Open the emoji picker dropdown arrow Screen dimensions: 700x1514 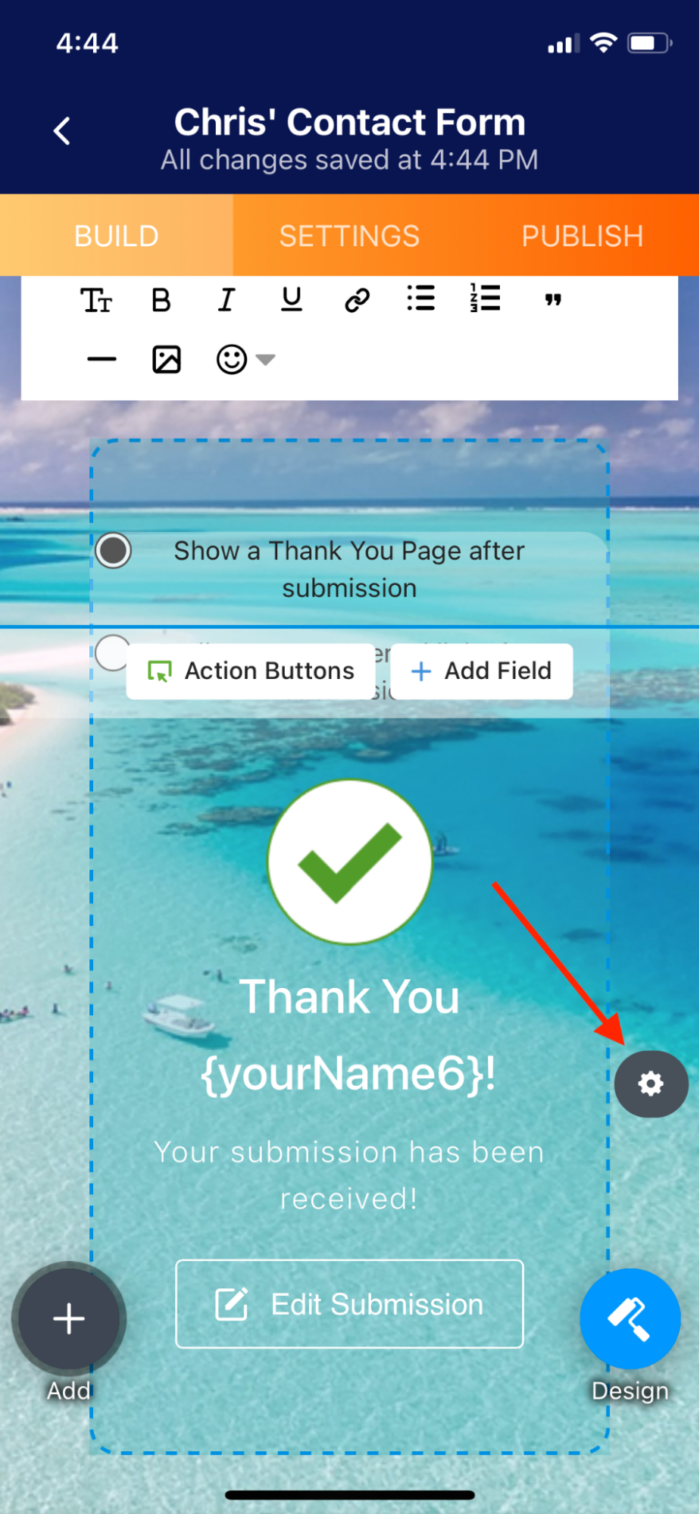coord(265,360)
